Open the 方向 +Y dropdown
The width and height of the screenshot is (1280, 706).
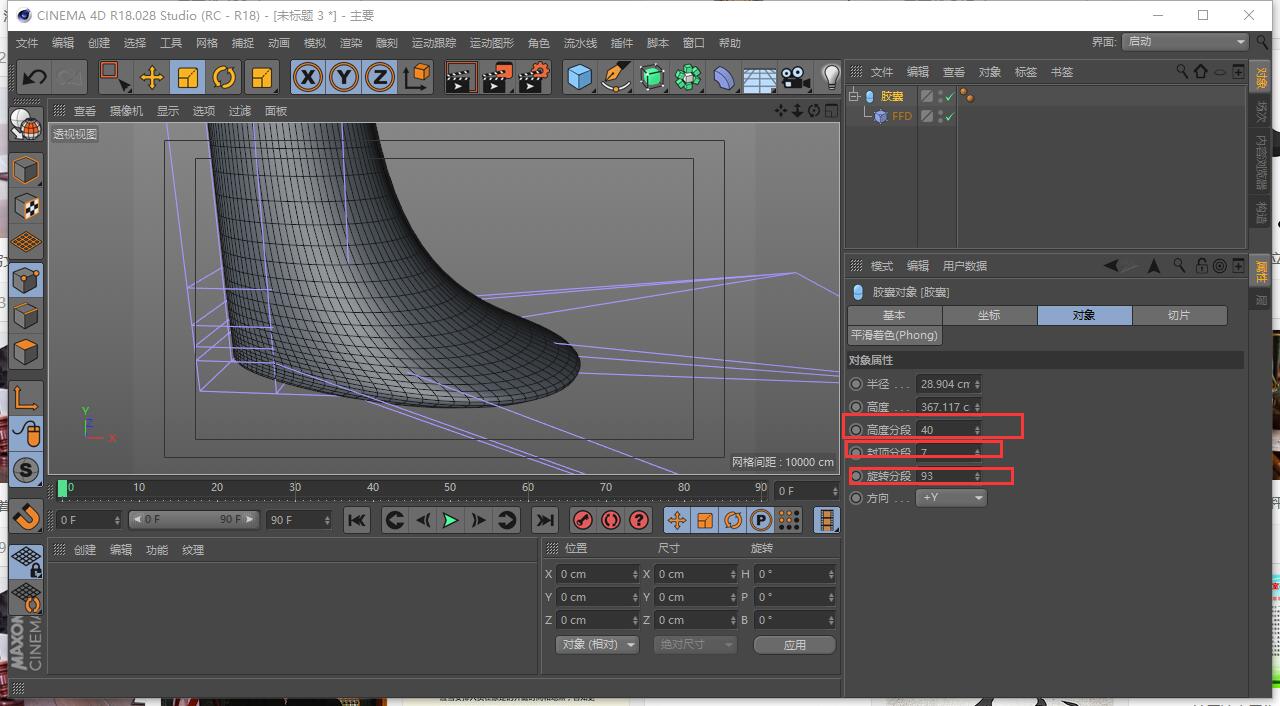point(951,497)
